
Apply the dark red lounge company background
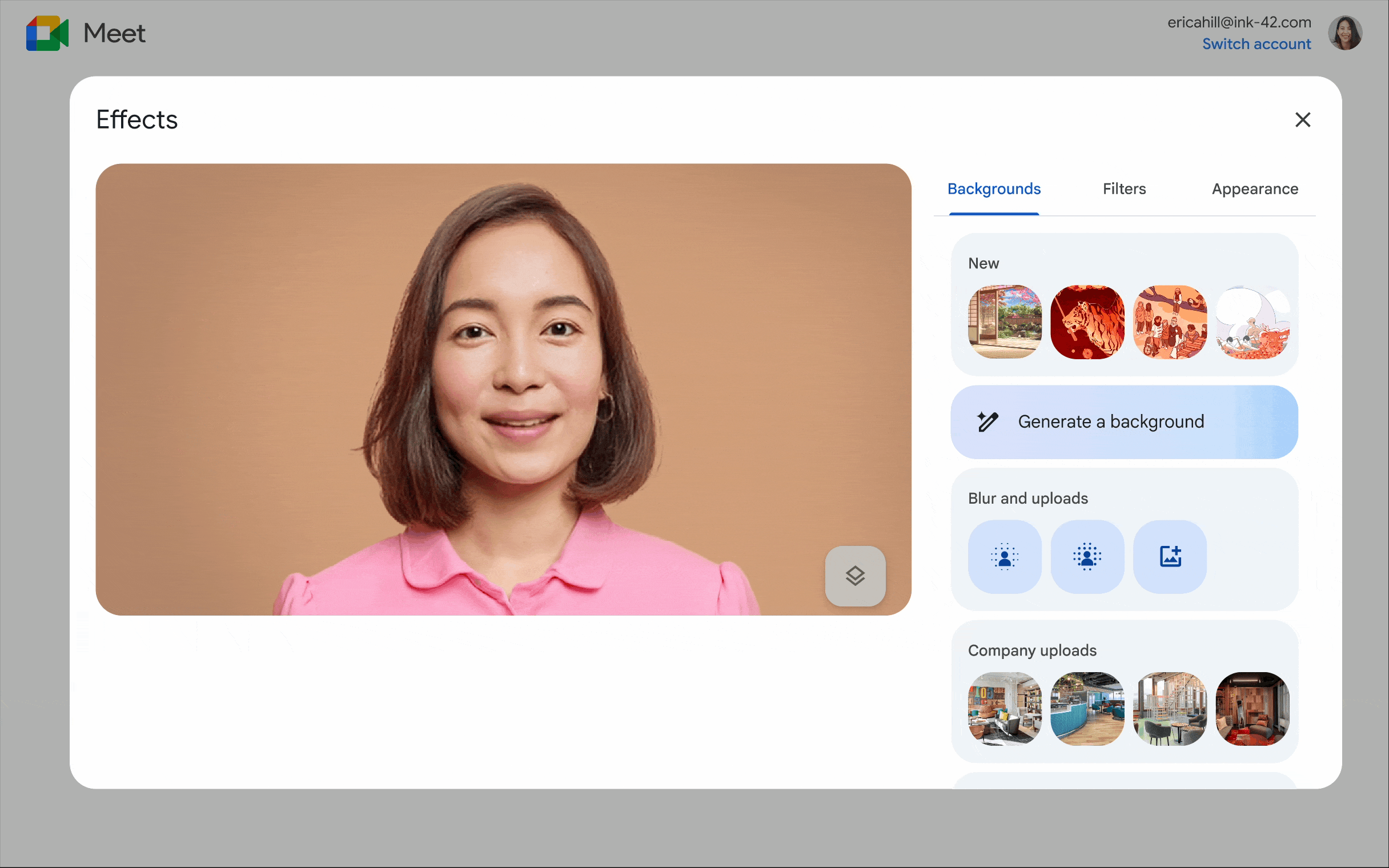(1252, 709)
